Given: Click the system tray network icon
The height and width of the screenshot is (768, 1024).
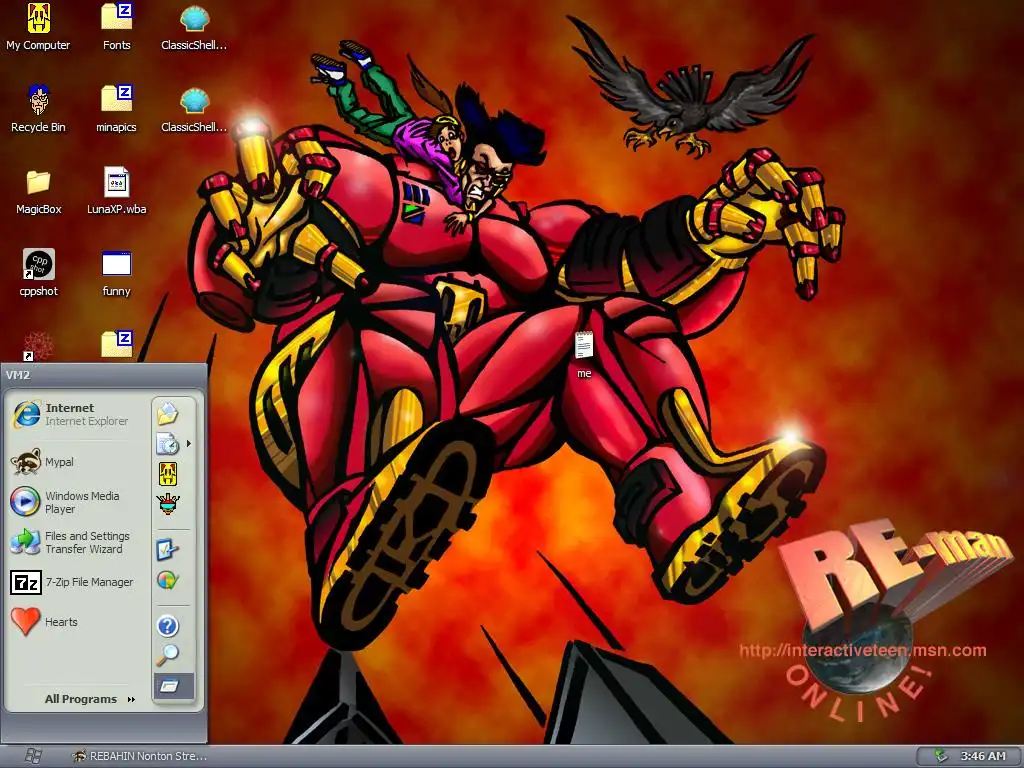Looking at the screenshot, I should 940,756.
